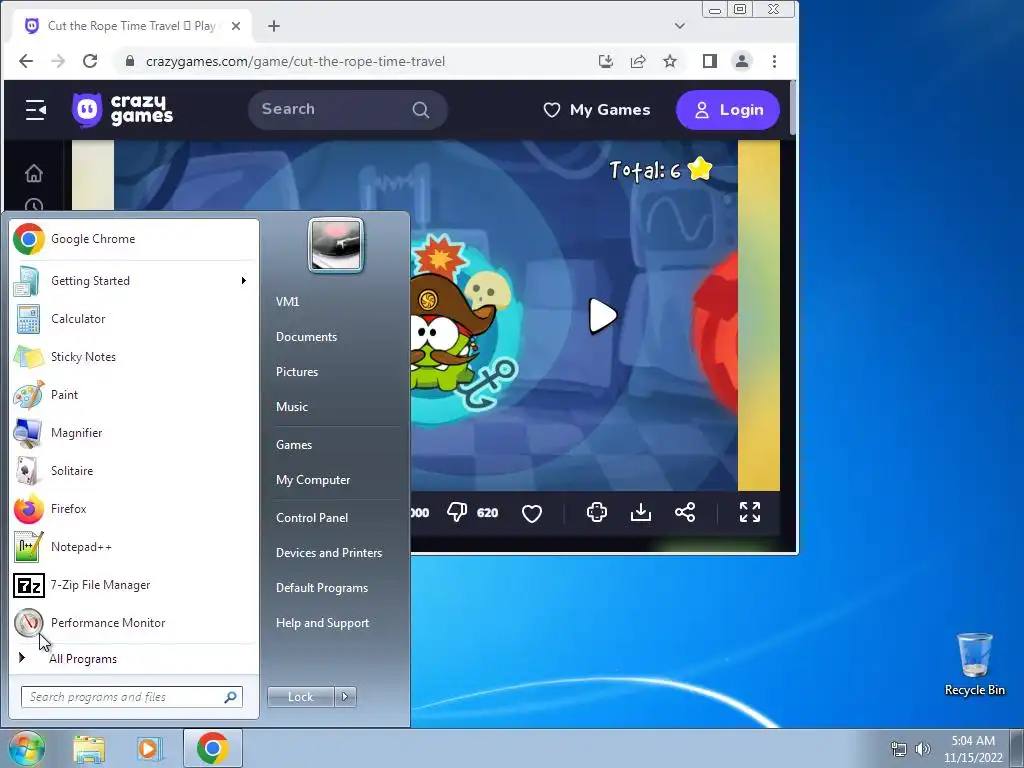Open Documents from Start menu
Viewport: 1024px width, 768px height.
coord(306,337)
